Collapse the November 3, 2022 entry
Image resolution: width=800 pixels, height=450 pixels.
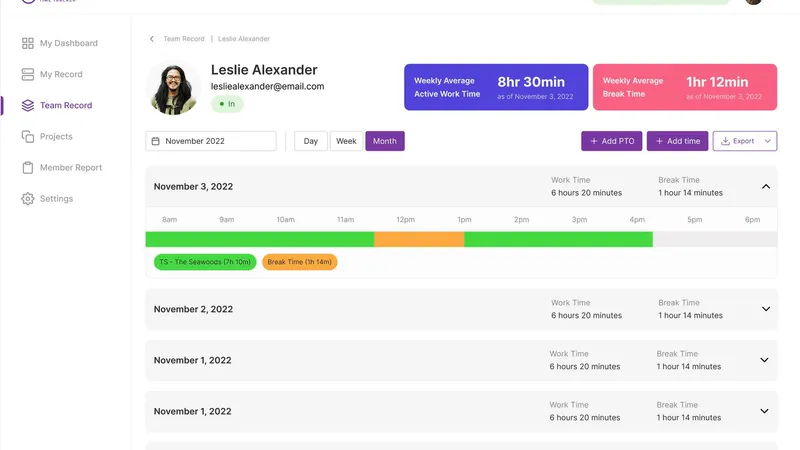pyautogui.click(x=766, y=187)
